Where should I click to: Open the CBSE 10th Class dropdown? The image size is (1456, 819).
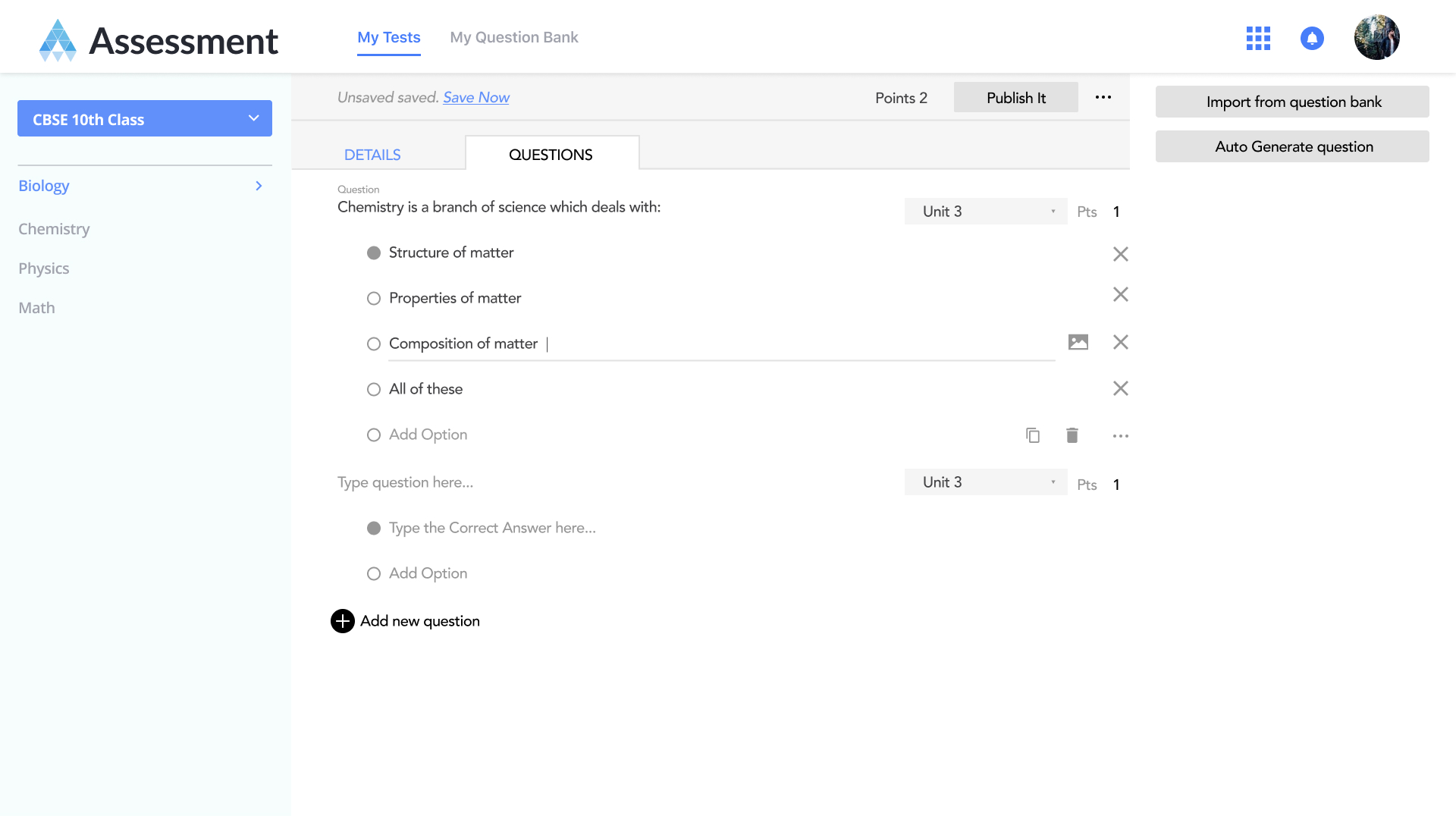point(145,119)
